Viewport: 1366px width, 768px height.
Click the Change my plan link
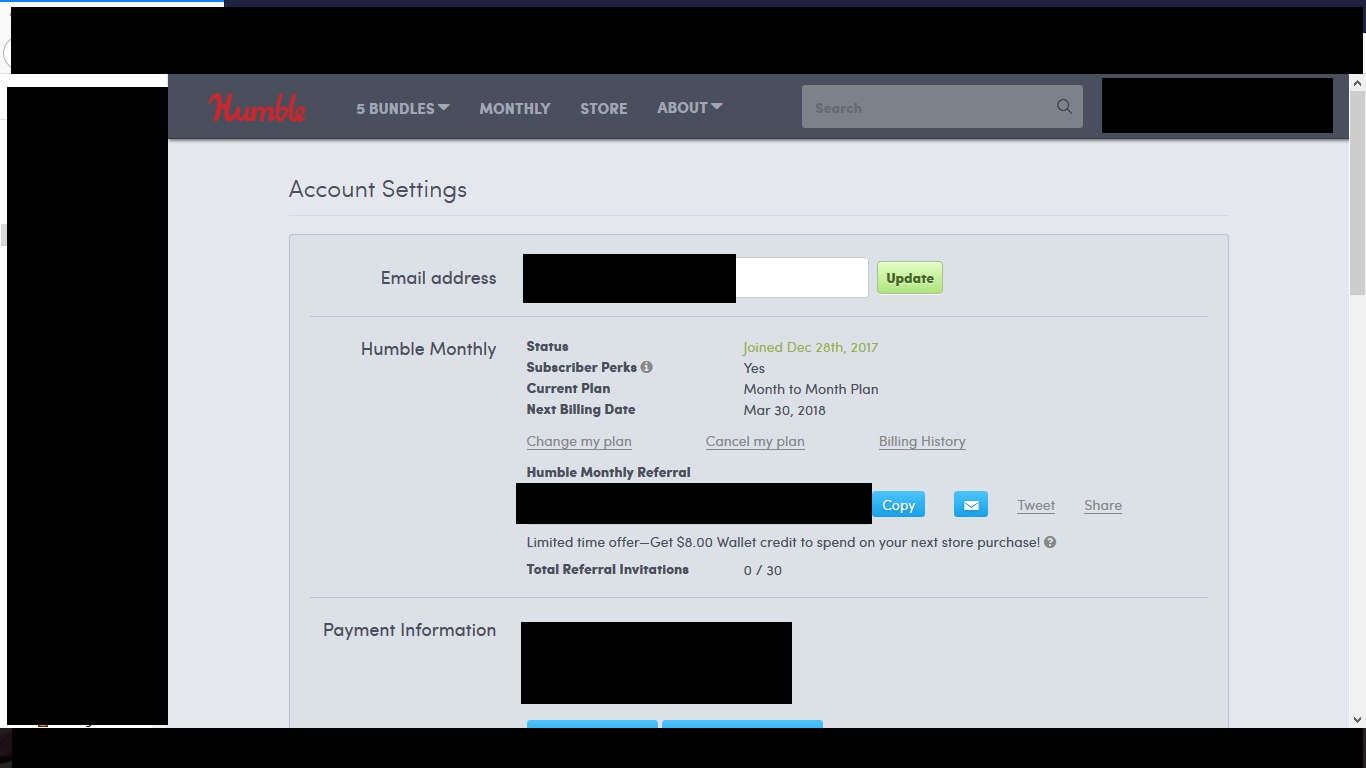(579, 441)
